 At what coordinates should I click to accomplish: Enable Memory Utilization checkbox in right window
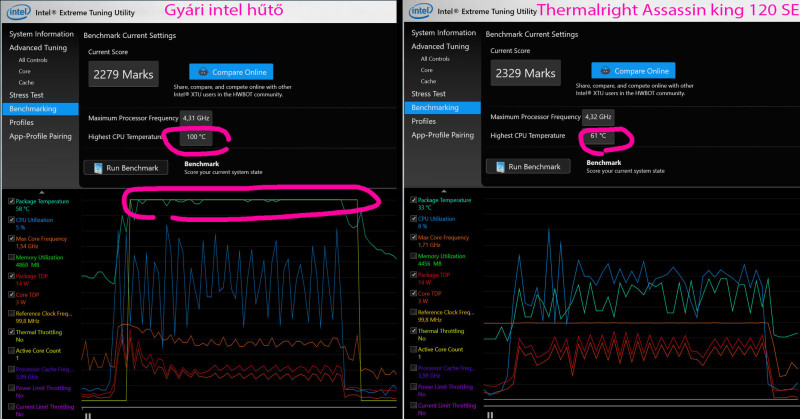click(x=413, y=256)
